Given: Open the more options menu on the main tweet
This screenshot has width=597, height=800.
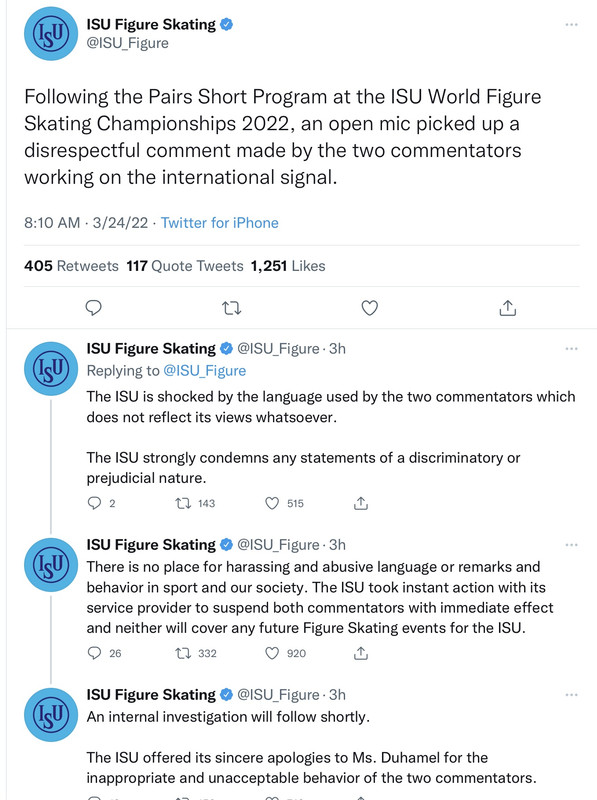Looking at the screenshot, I should click(x=571, y=24).
